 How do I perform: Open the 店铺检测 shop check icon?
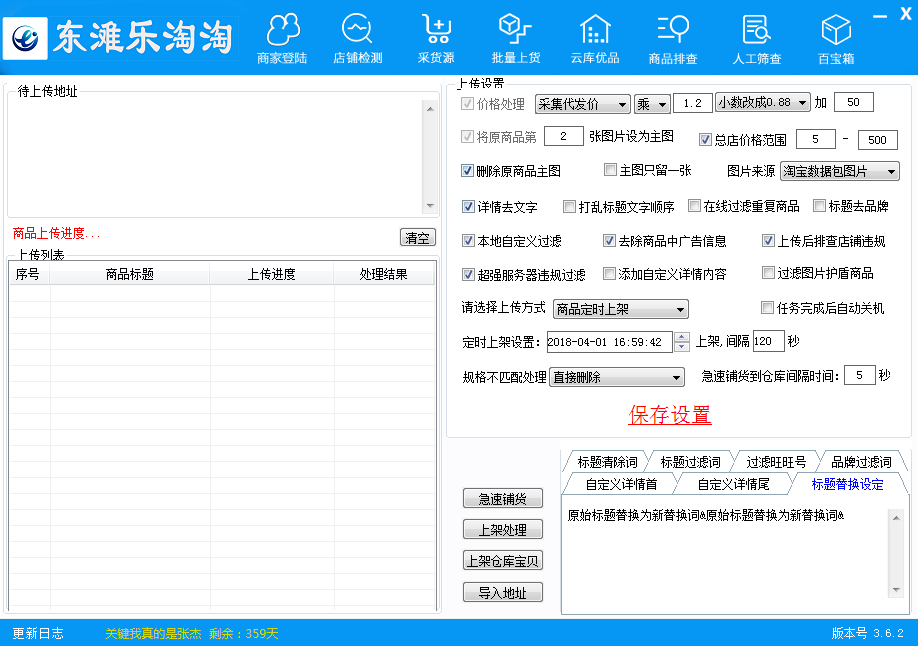(x=358, y=39)
